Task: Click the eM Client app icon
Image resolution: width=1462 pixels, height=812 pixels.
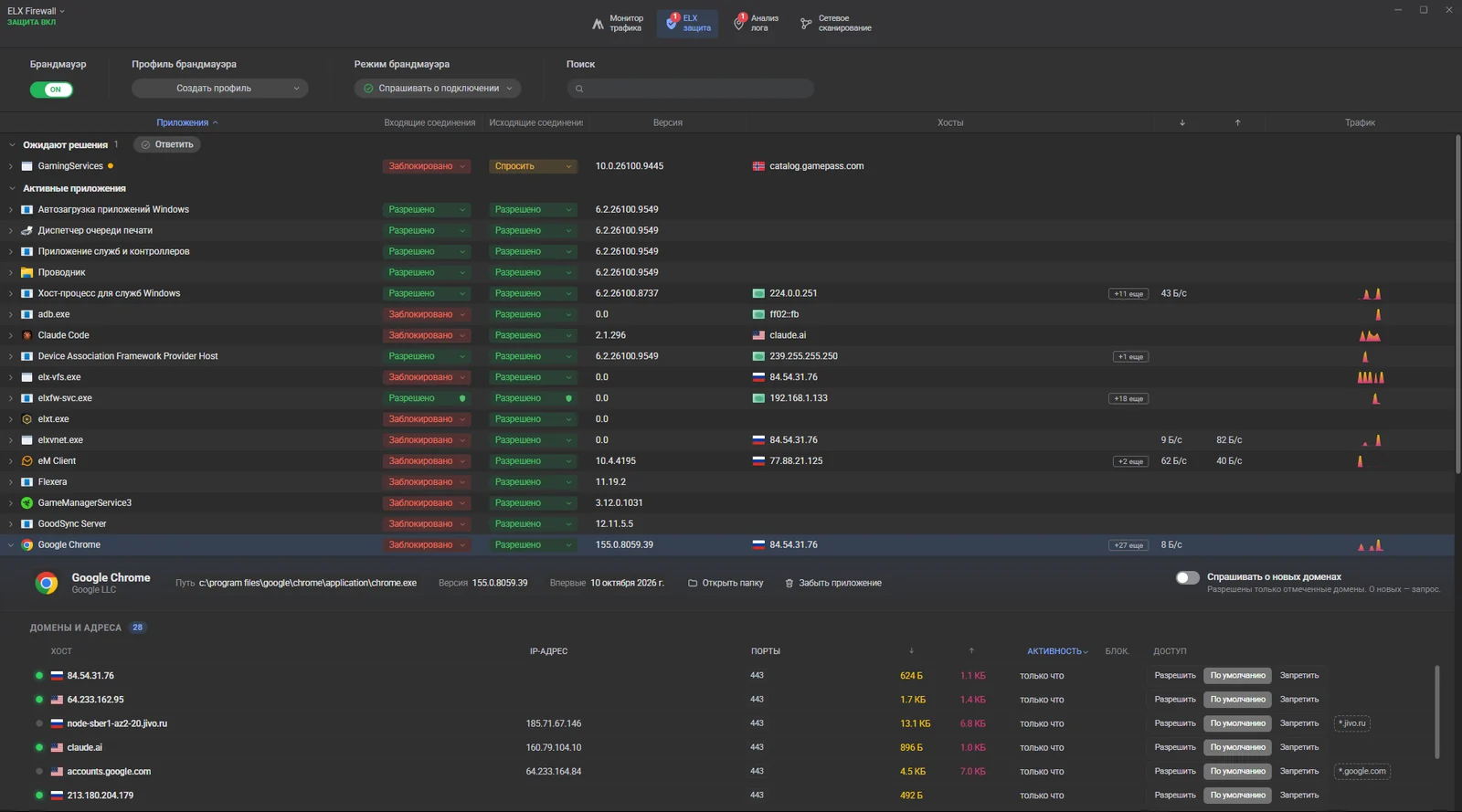Action: 26,461
